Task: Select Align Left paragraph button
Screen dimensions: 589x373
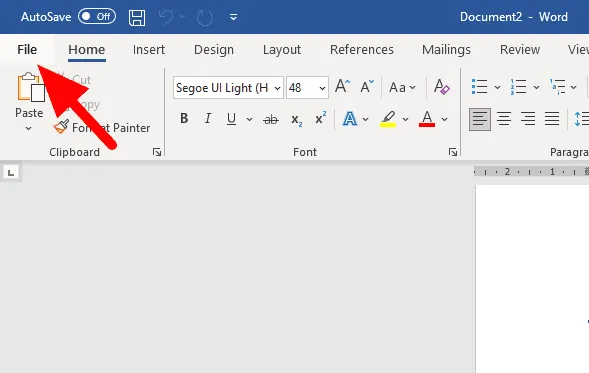Action: (480, 119)
